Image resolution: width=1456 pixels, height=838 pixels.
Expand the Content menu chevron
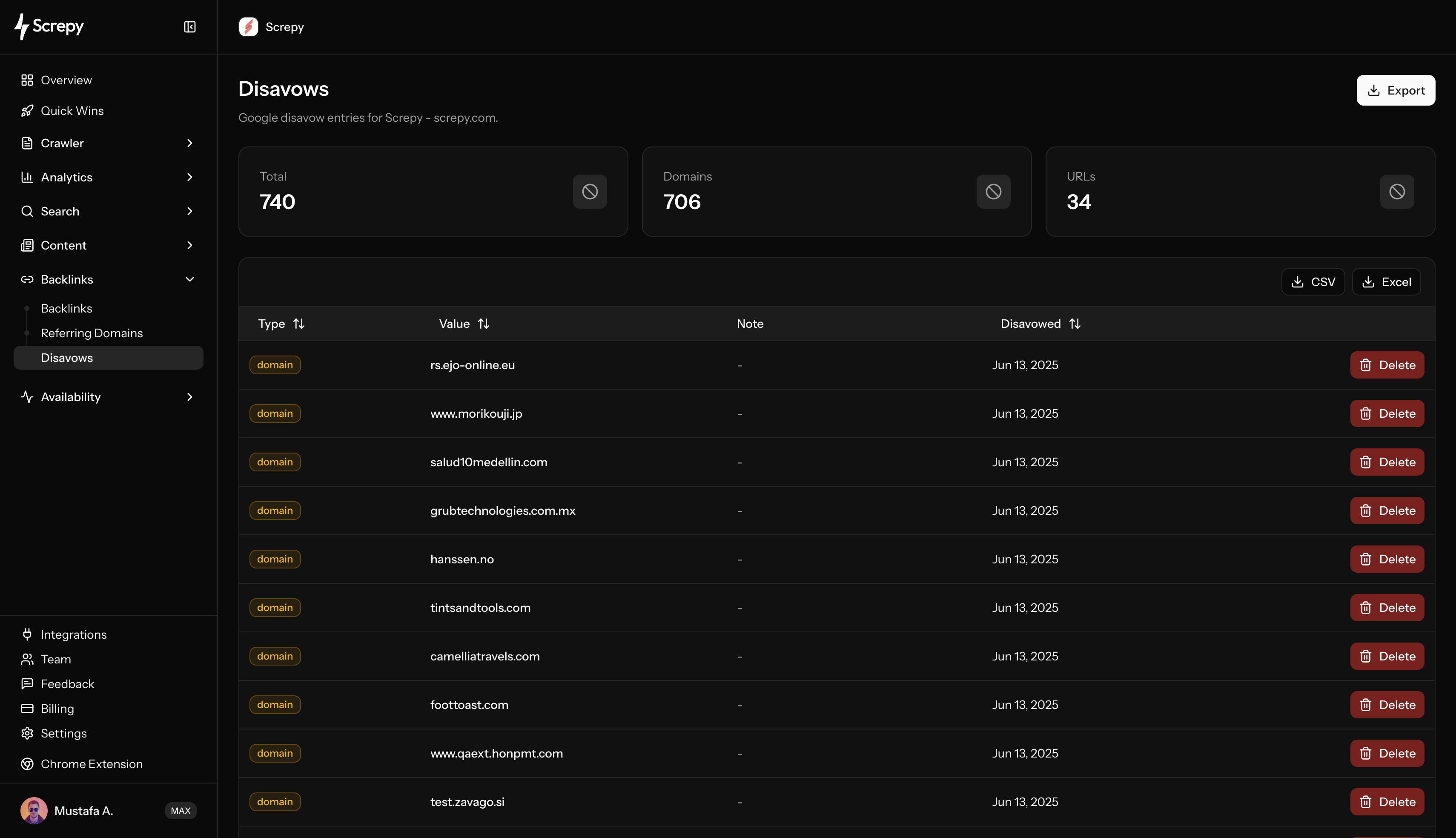click(190, 245)
